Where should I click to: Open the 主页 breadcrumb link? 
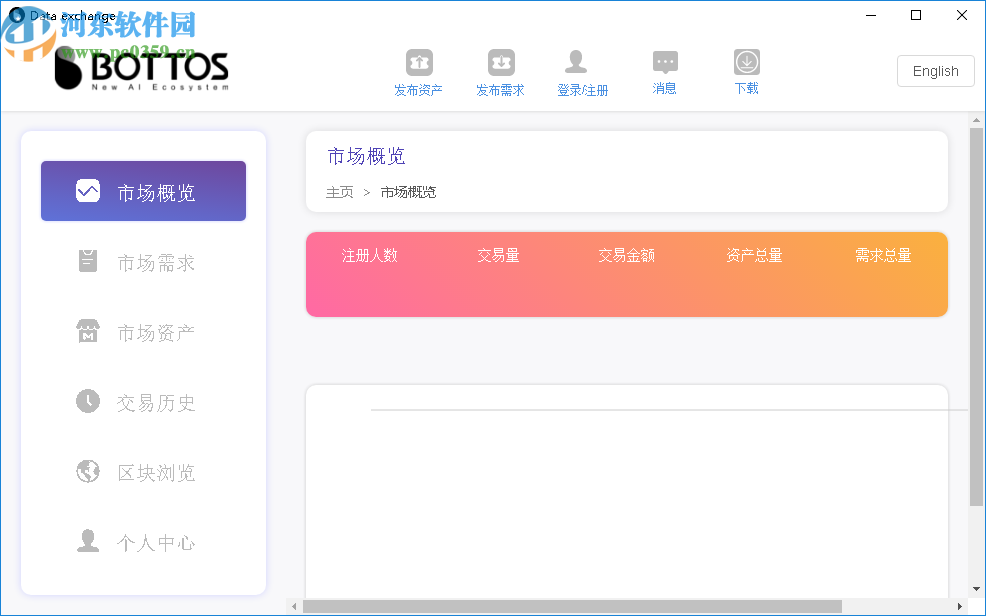pos(340,192)
